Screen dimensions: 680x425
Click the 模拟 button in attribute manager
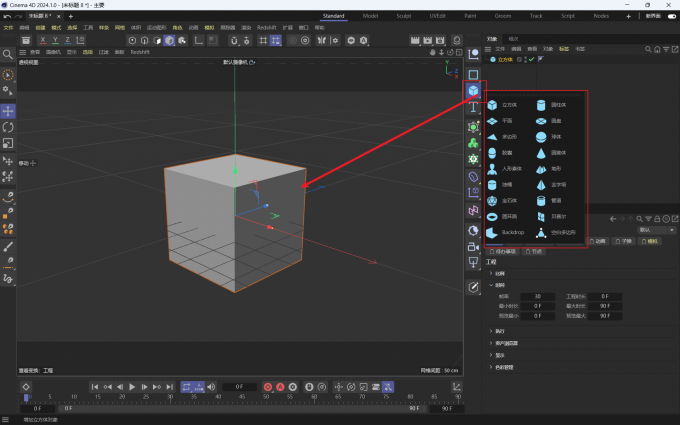tap(650, 242)
